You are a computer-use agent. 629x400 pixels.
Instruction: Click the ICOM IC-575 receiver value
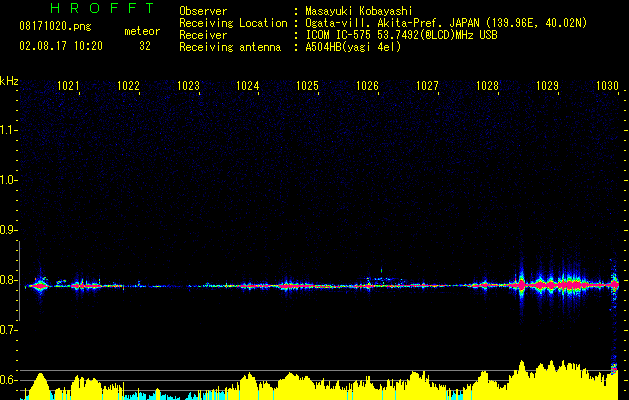[401, 35]
